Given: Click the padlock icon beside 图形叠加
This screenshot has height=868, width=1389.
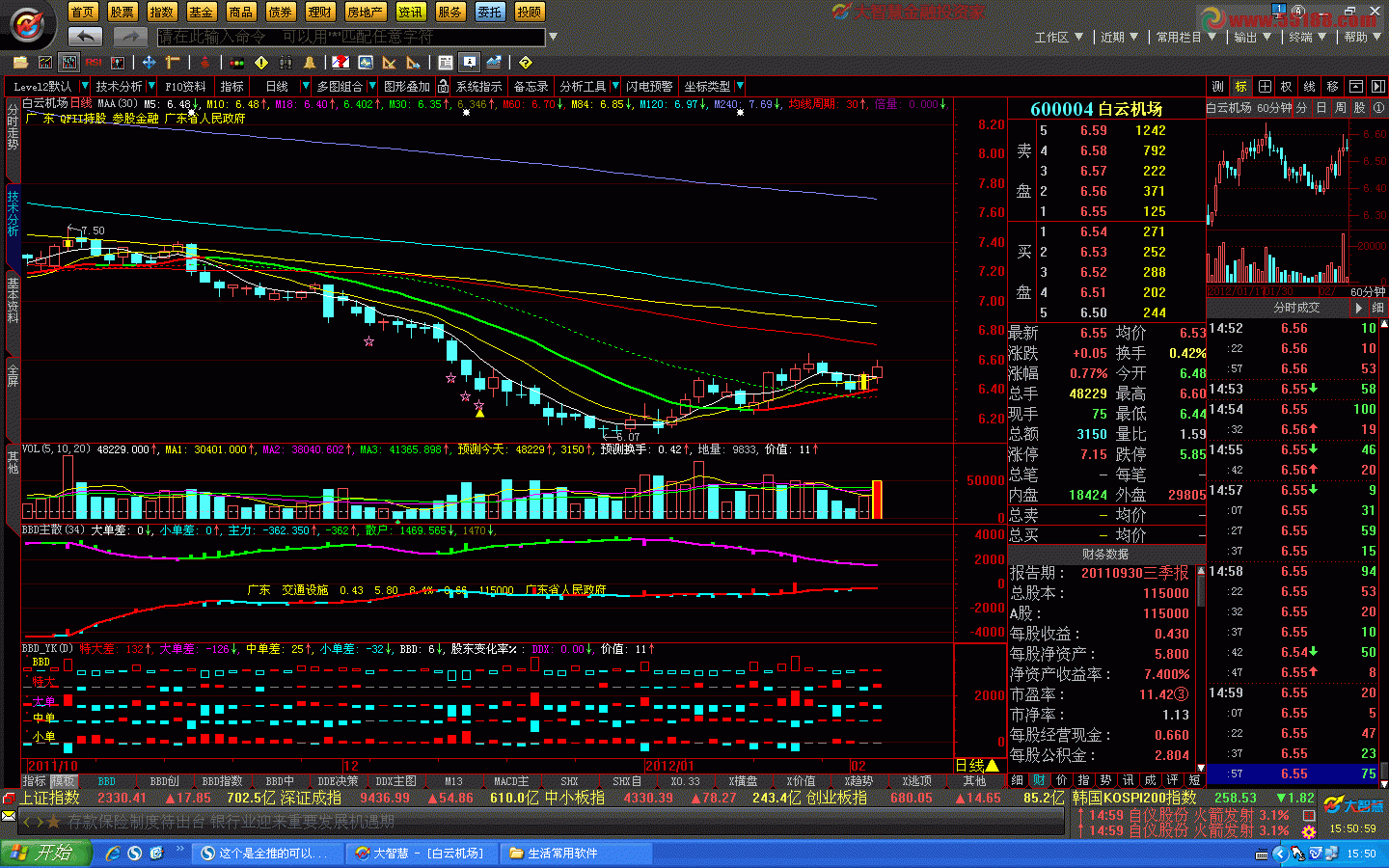Looking at the screenshot, I should point(443,87).
